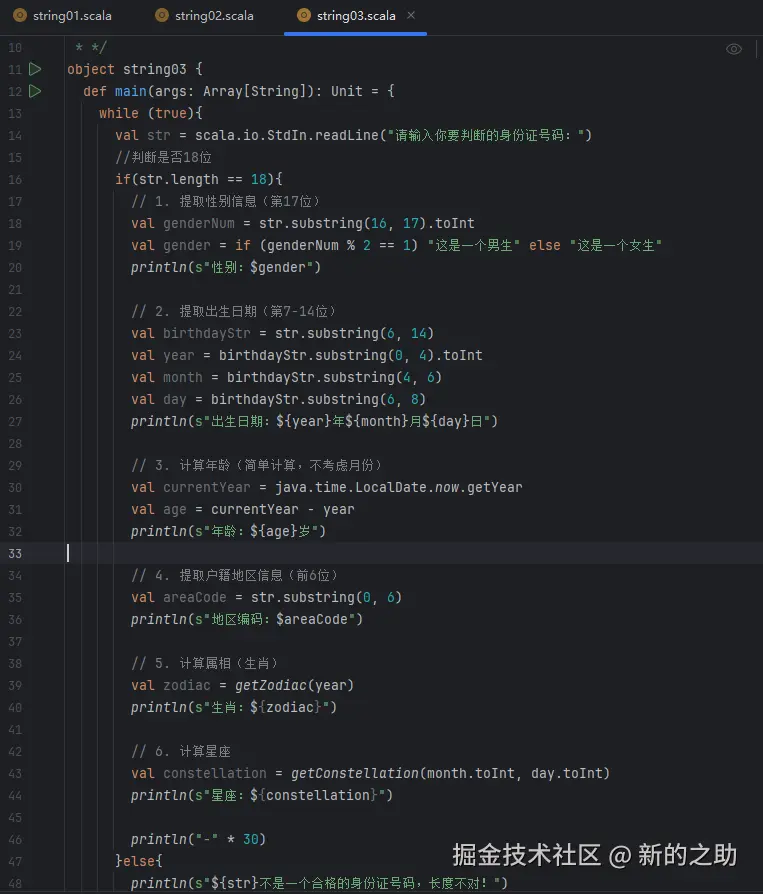This screenshot has height=894, width=763.
Task: Click line number 16 in gutter
Action: pos(15,180)
